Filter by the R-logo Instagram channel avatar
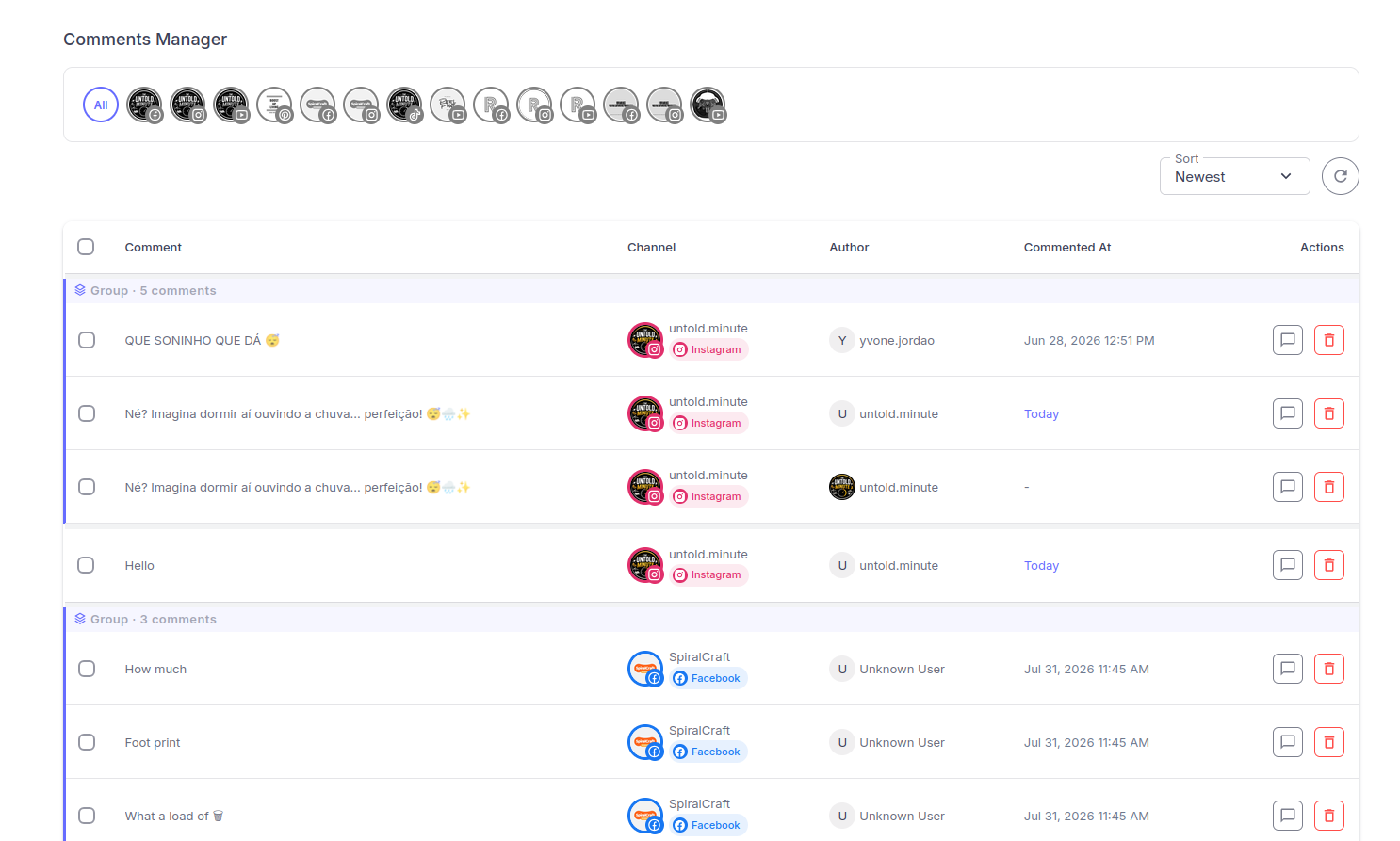Screen dimensions: 1400x841 coord(534,105)
